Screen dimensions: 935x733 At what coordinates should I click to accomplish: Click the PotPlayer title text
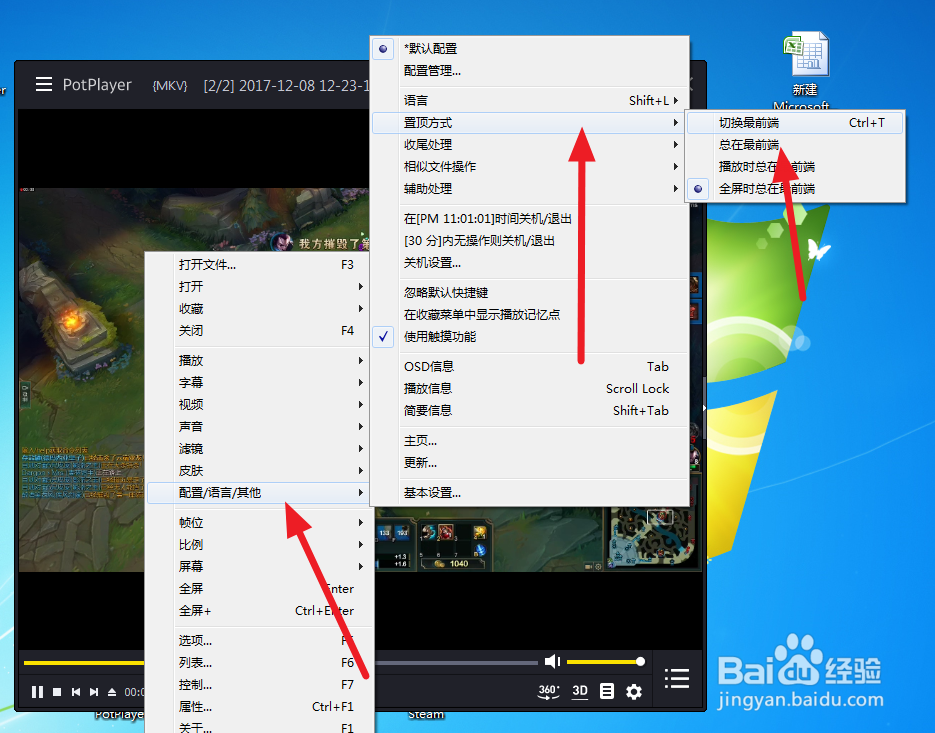tap(97, 85)
